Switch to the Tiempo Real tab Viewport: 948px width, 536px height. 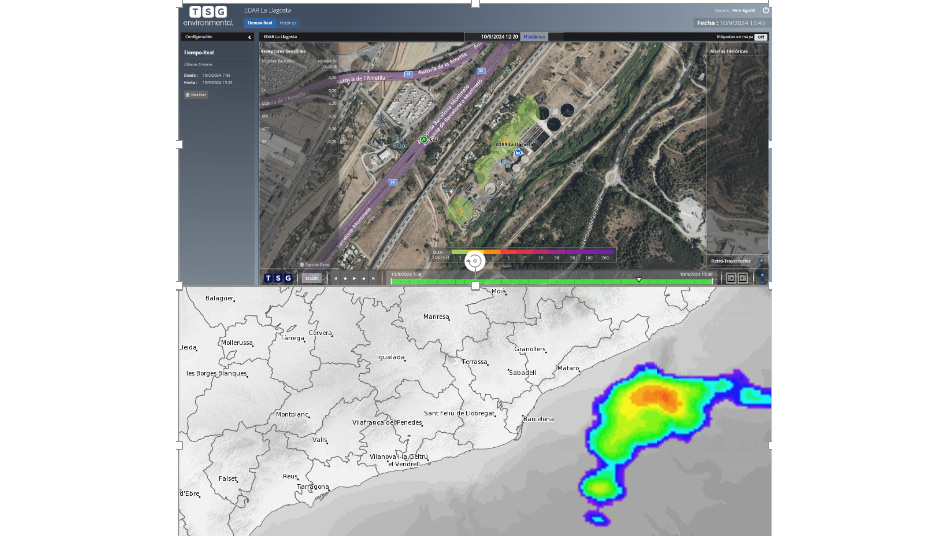point(260,22)
